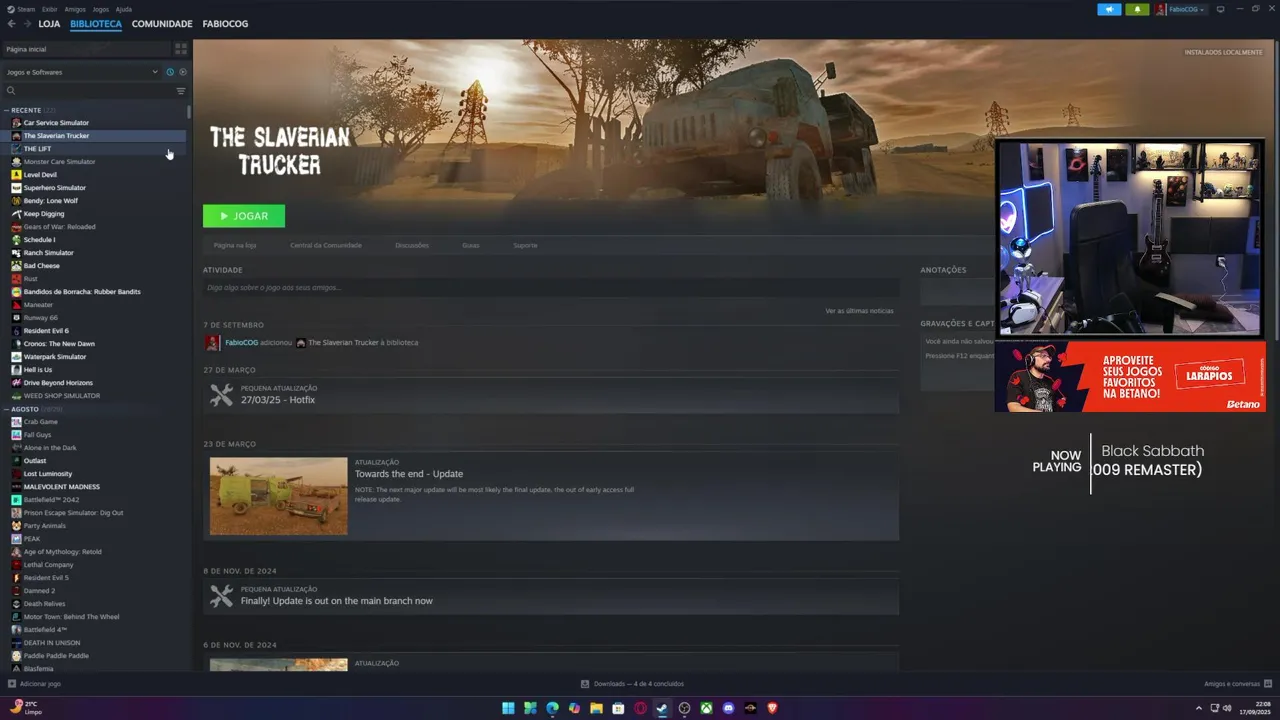Open the Xbox app from taskbar
The width and height of the screenshot is (1280, 720).
(706, 708)
